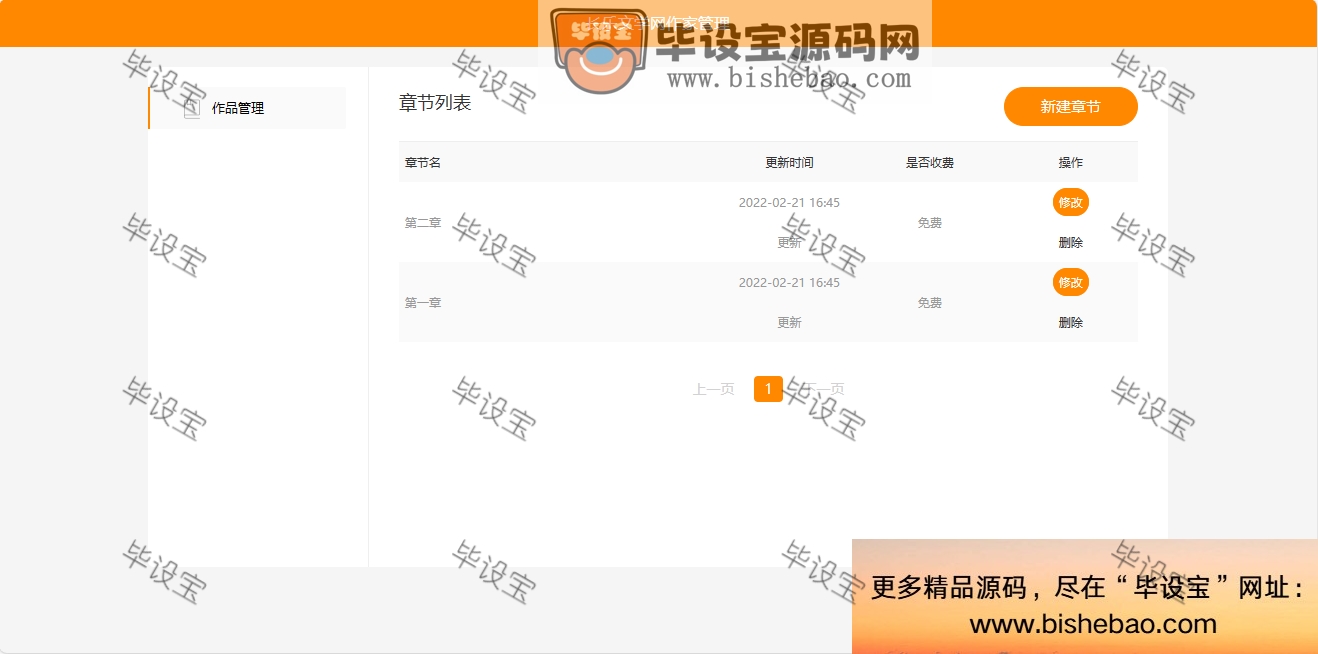Select the 第一章 chapter name
Image resolution: width=1318 pixels, height=654 pixels.
(x=423, y=302)
